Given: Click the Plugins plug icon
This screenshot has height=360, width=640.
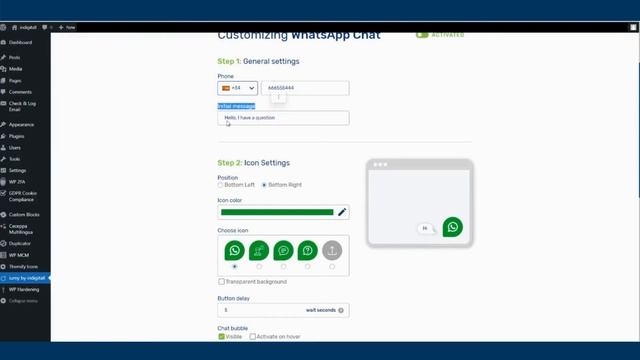Looking at the screenshot, I should tap(3, 136).
